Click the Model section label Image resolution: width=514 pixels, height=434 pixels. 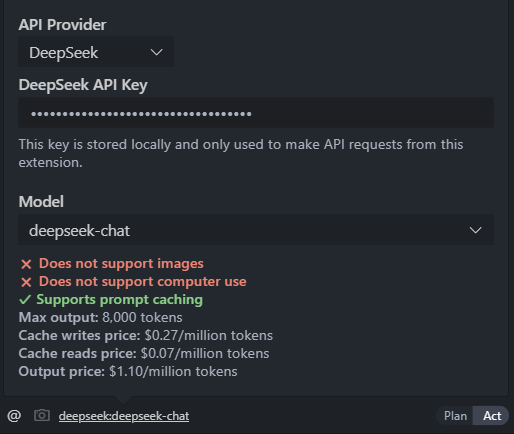pos(41,202)
